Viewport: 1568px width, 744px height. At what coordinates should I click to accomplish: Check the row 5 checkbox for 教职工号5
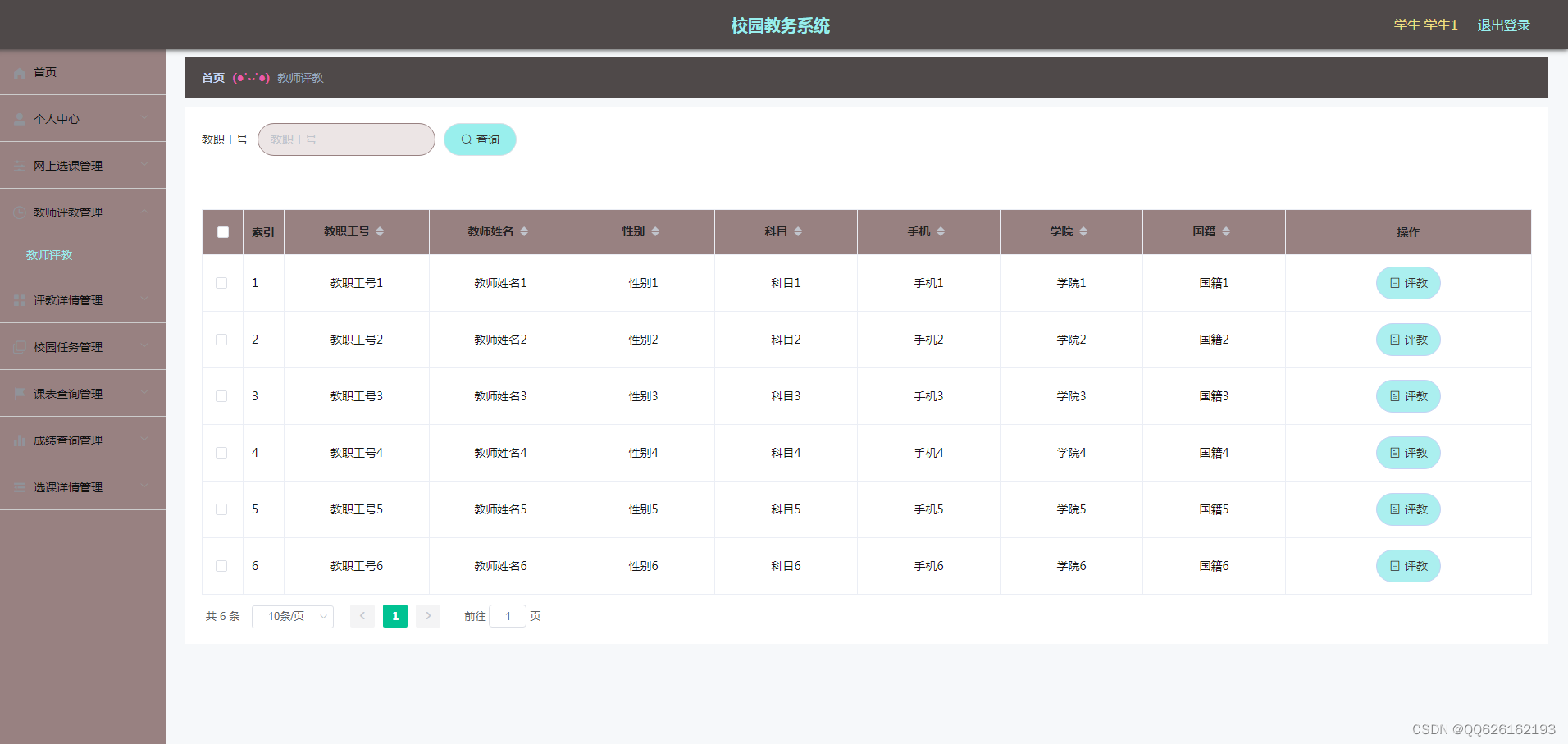221,509
